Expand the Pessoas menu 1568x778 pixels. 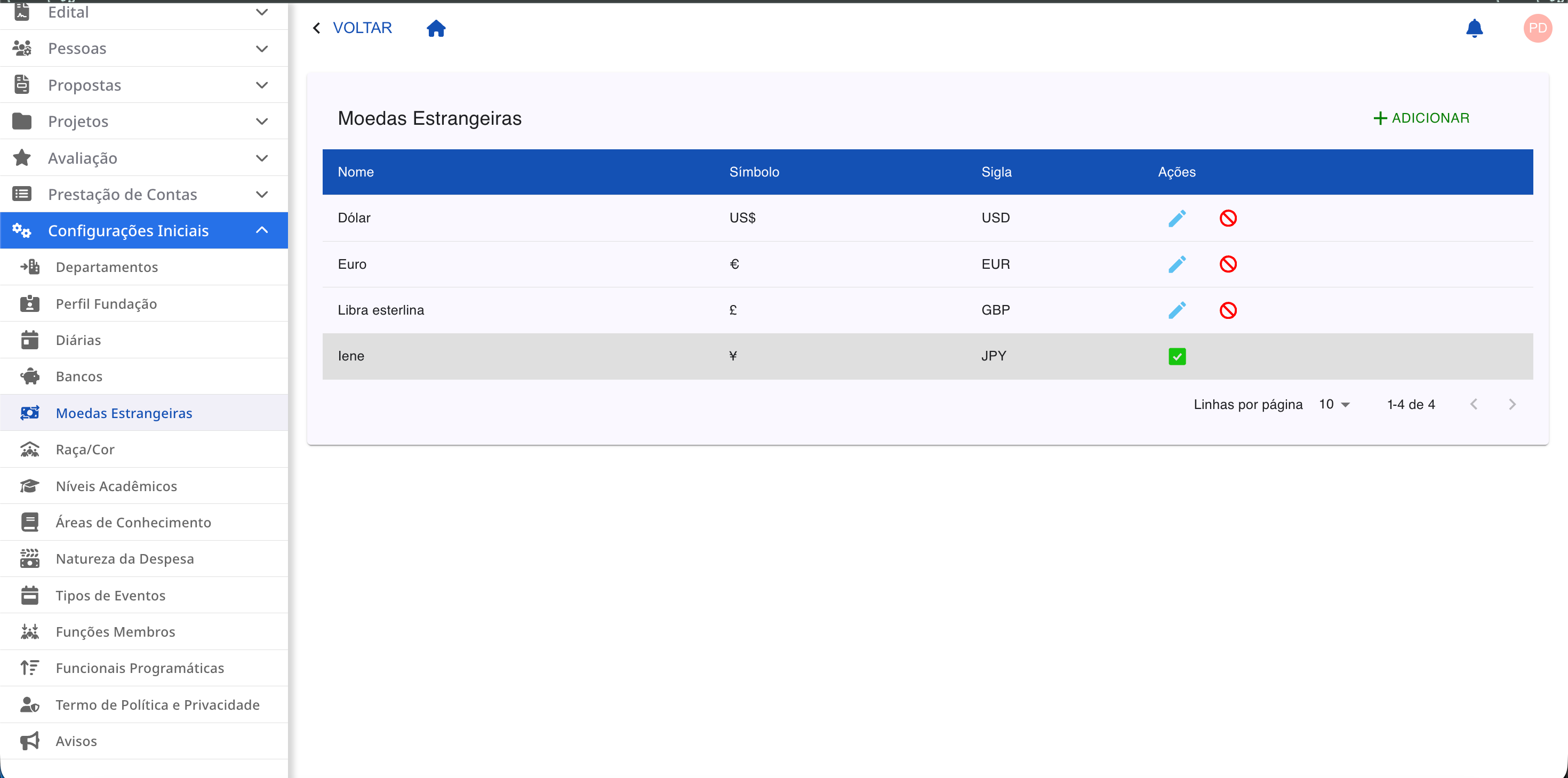[x=143, y=49]
